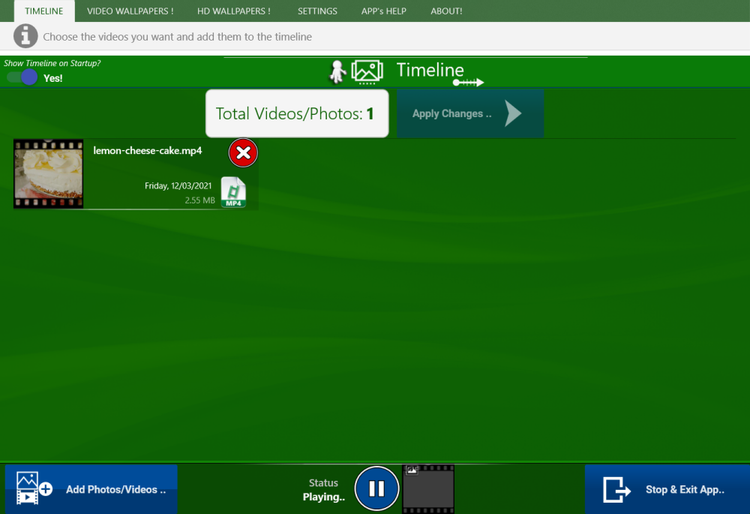Click the picture frame icon near Timeline
The image size is (750, 514).
[x=367, y=72]
